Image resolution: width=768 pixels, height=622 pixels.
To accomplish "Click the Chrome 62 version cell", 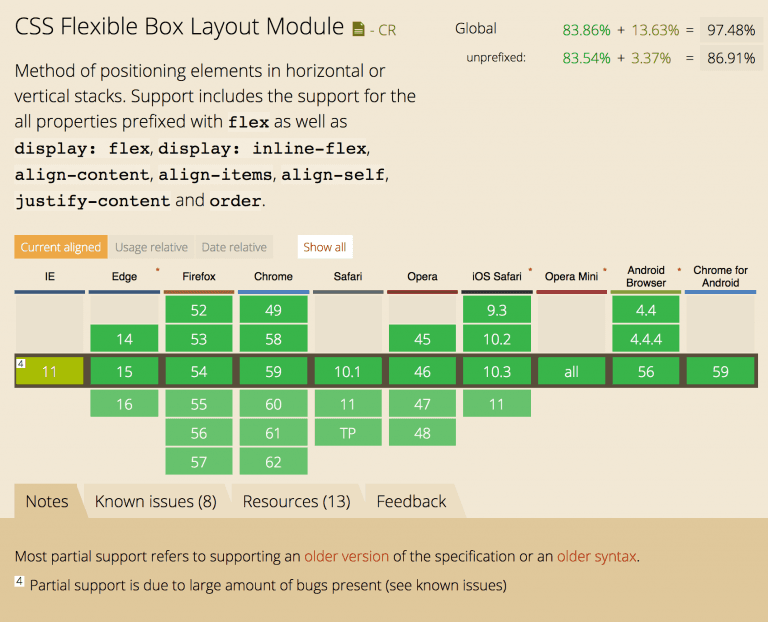I will pos(273,462).
